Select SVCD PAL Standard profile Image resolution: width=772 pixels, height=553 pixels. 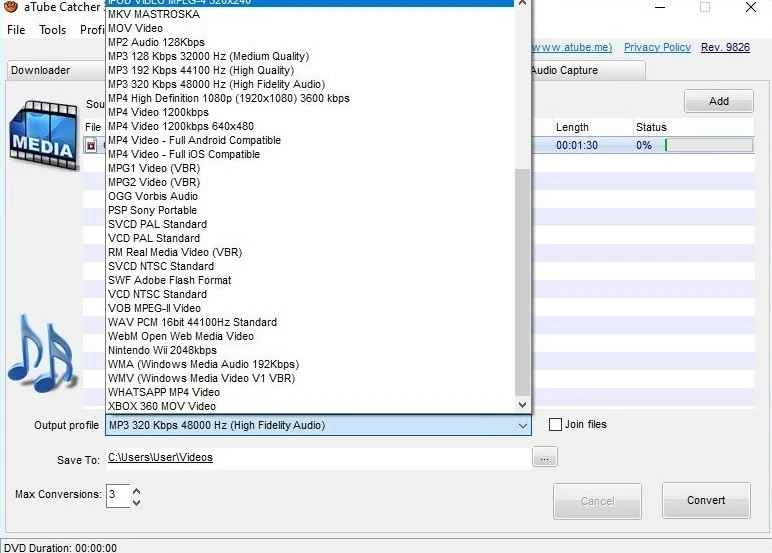pyautogui.click(x=310, y=224)
